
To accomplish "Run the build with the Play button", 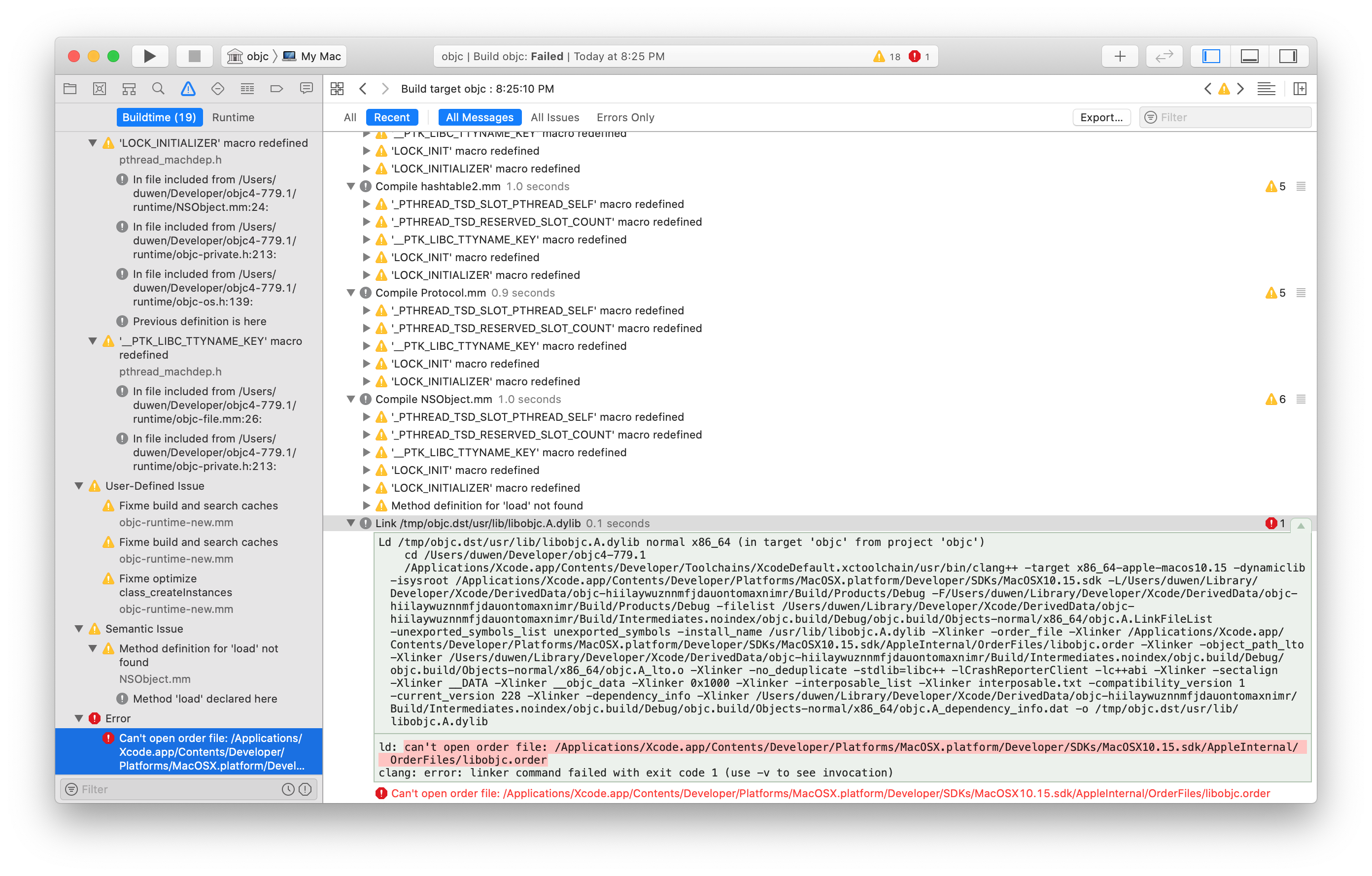I will point(149,56).
